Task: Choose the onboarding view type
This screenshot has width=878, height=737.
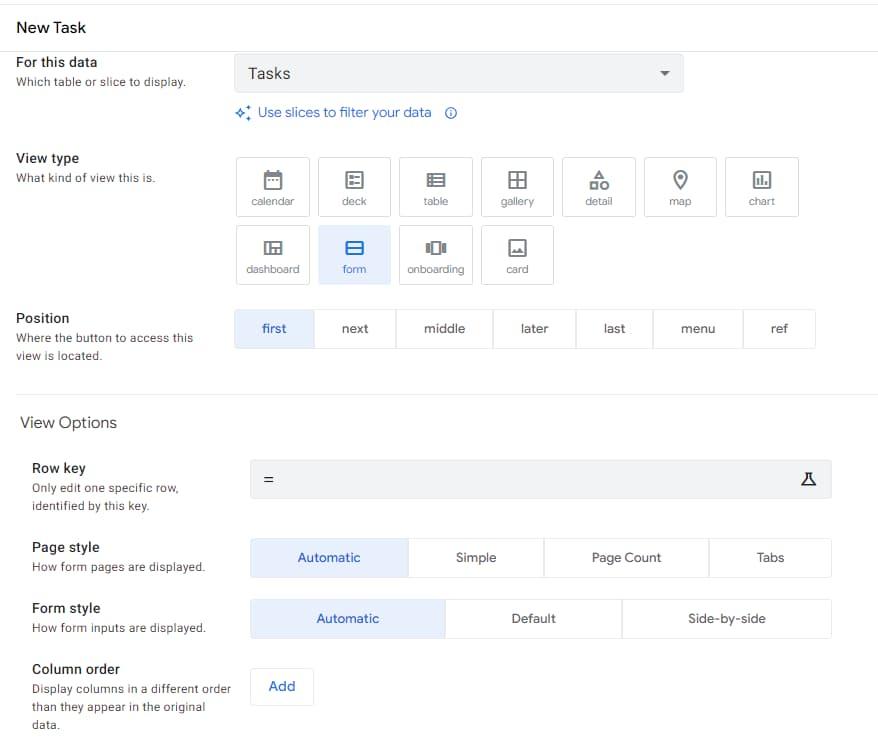Action: 436,255
